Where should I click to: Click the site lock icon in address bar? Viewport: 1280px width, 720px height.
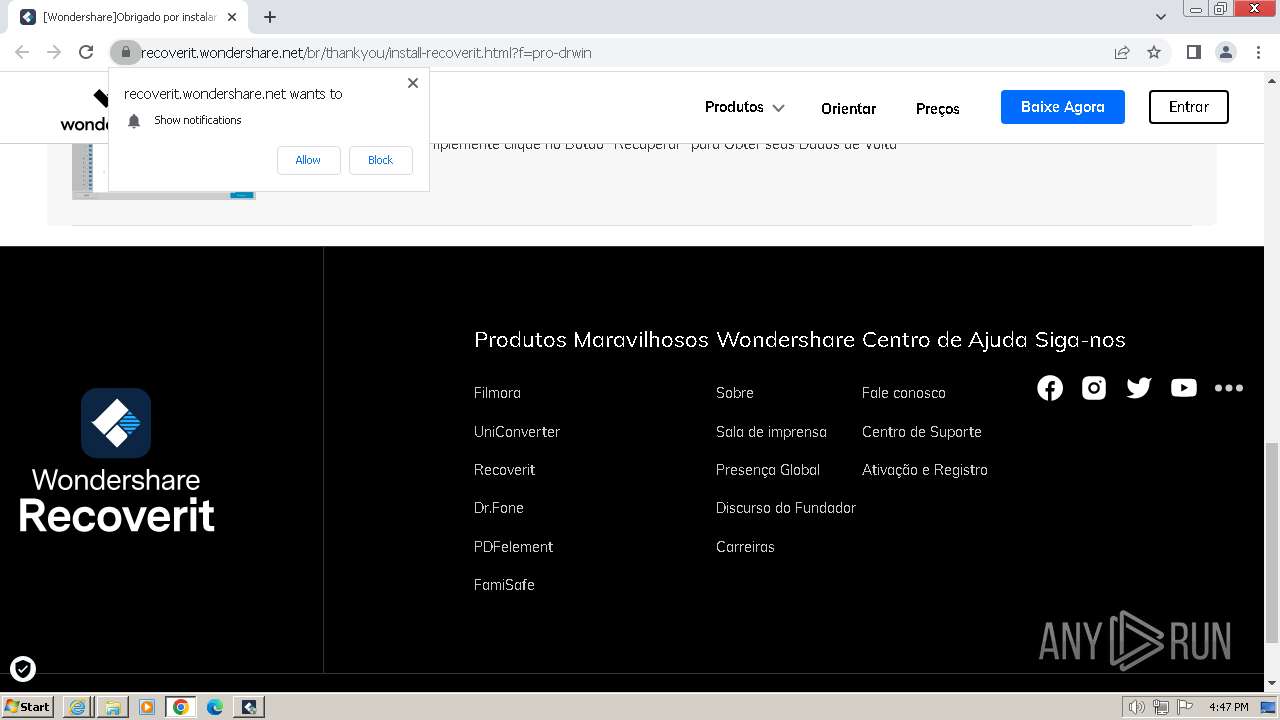(125, 52)
